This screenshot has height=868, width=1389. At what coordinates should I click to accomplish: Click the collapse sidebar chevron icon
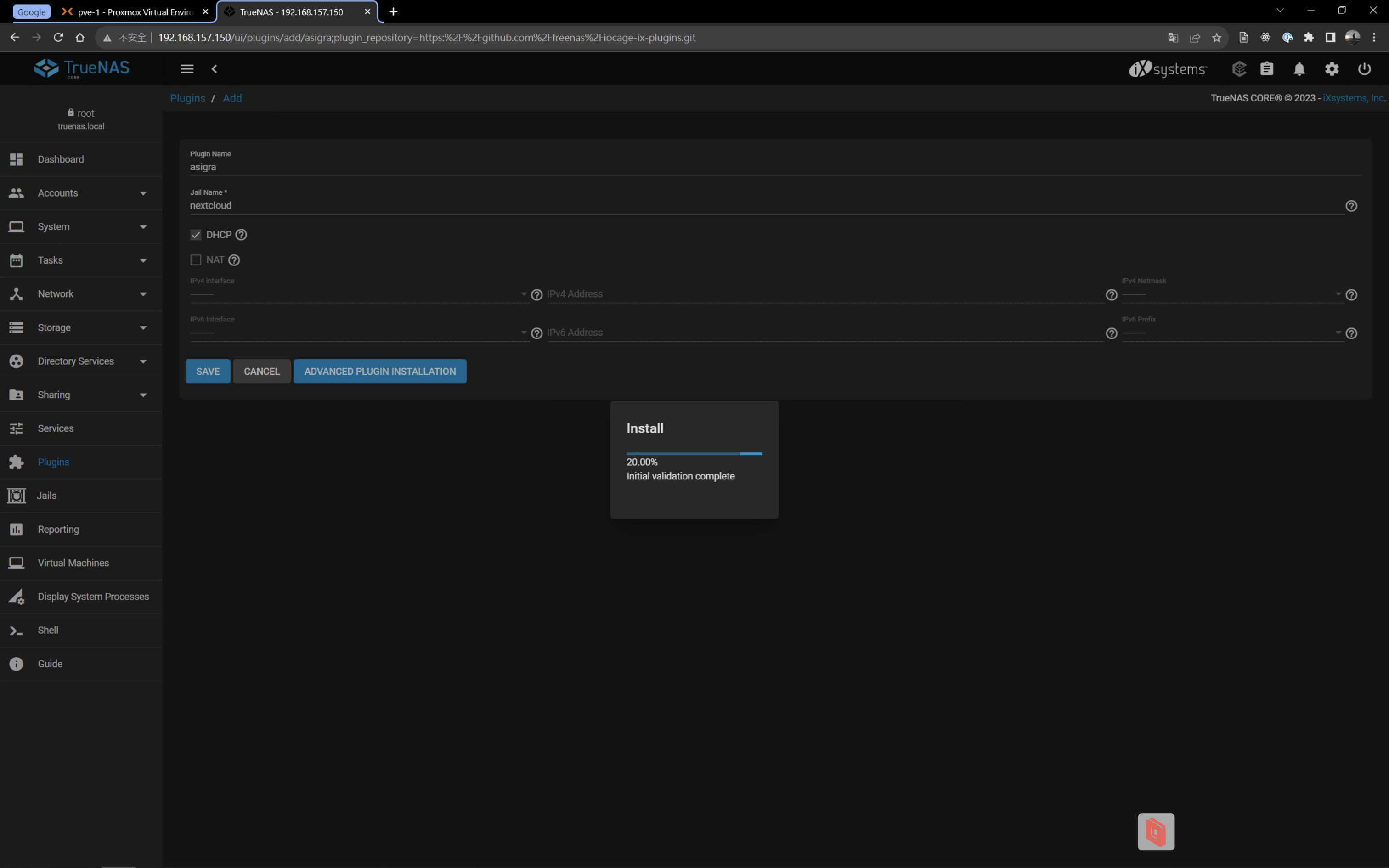(214, 69)
